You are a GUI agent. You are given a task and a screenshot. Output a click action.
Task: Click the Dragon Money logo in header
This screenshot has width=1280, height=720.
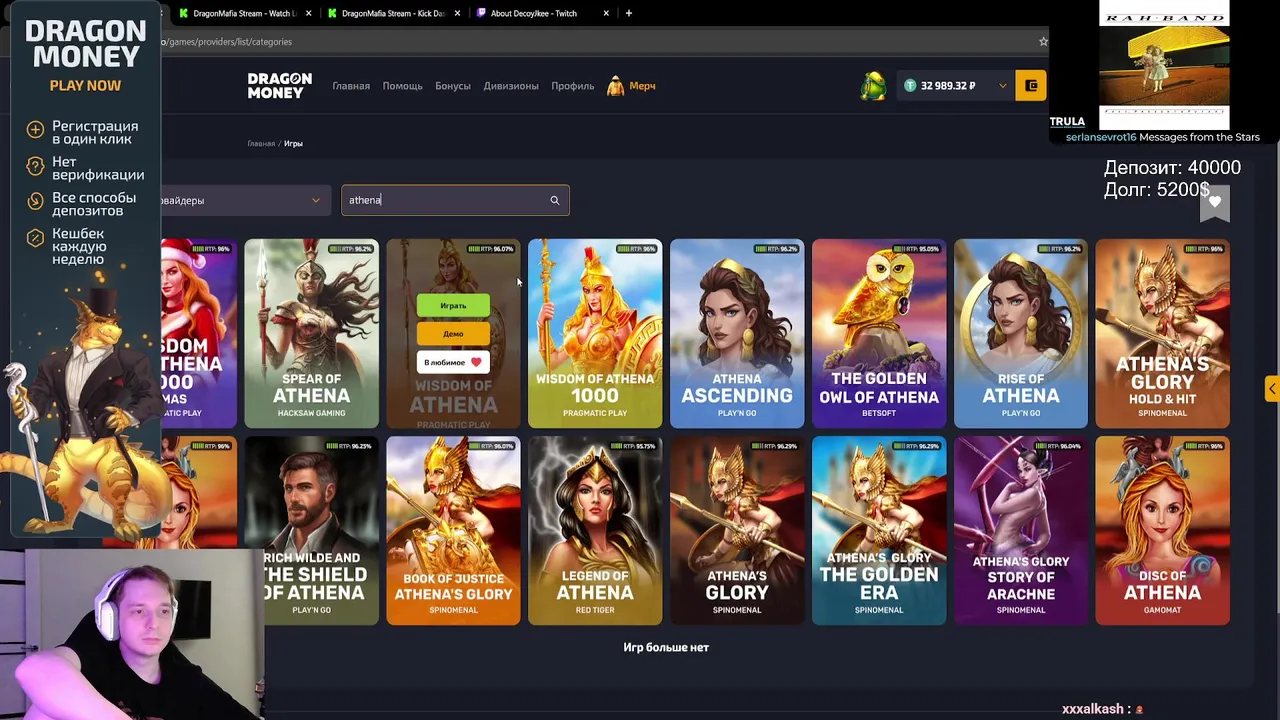[x=280, y=86]
